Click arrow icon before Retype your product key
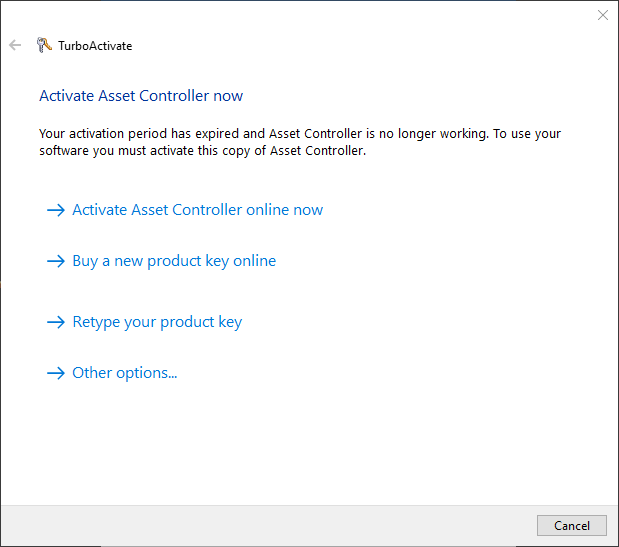This screenshot has height=547, width=619. 56,322
